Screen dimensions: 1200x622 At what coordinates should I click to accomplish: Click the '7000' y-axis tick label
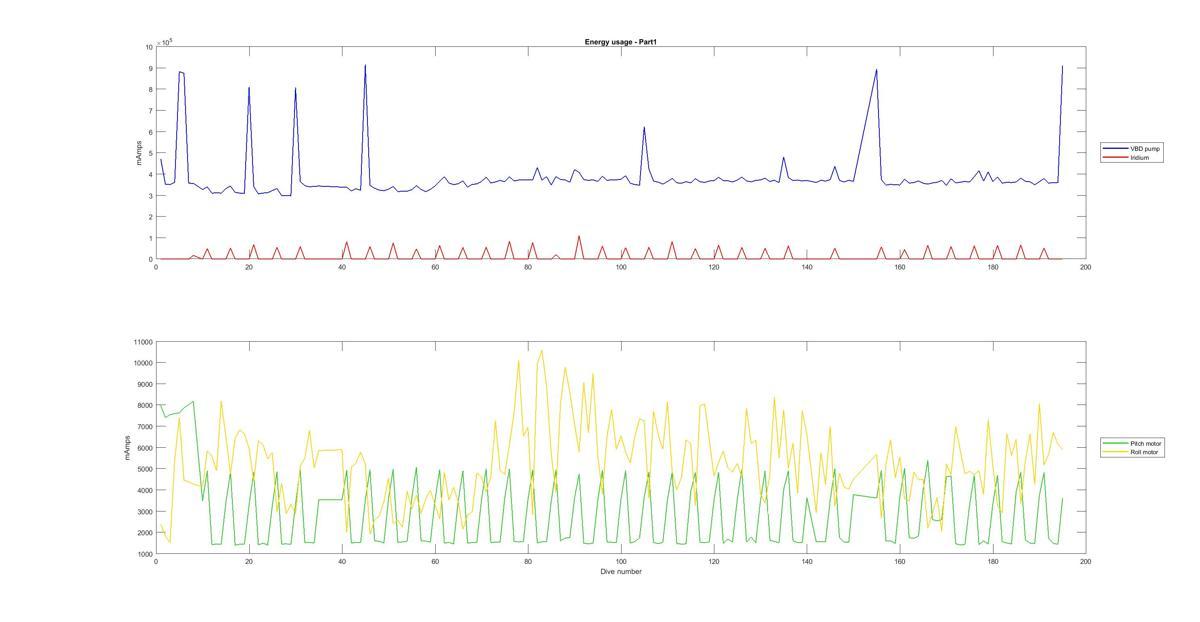[143, 427]
